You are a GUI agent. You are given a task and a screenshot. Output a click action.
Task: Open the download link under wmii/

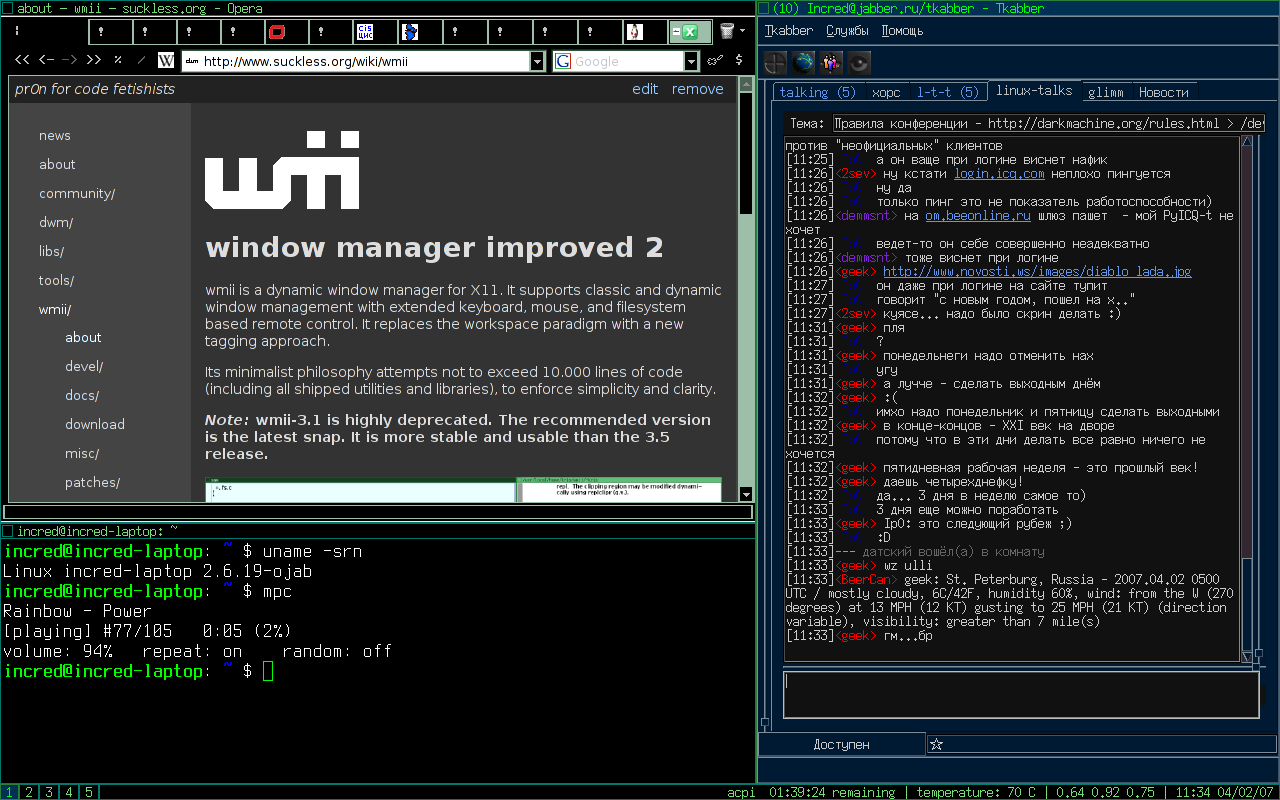point(95,424)
